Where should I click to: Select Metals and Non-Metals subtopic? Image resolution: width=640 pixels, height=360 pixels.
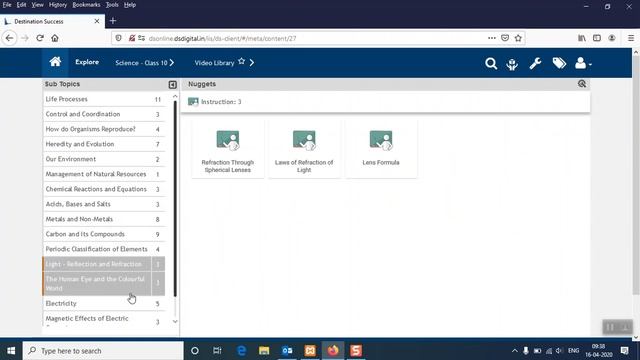click(x=104, y=219)
